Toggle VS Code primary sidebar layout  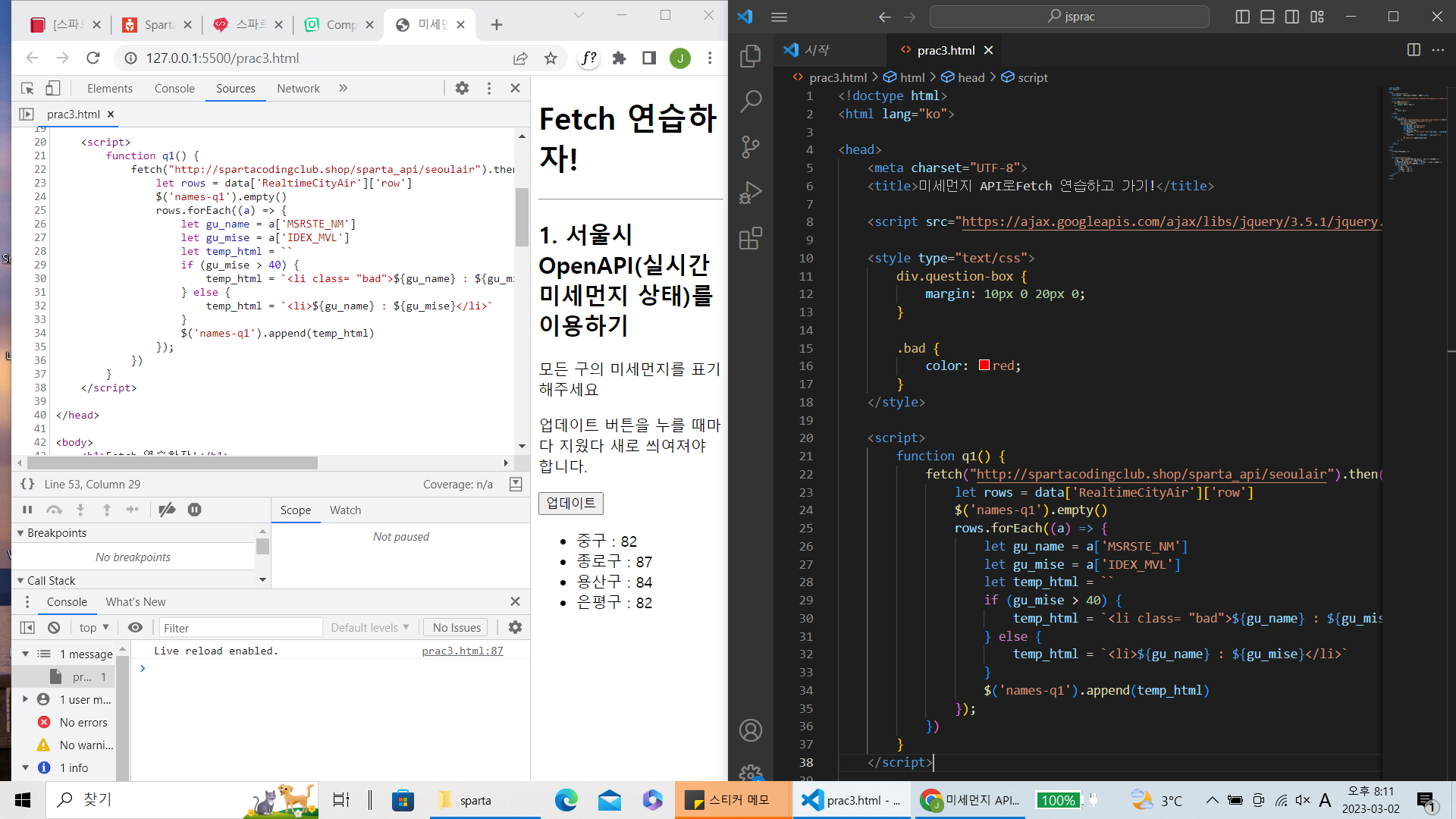1242,17
